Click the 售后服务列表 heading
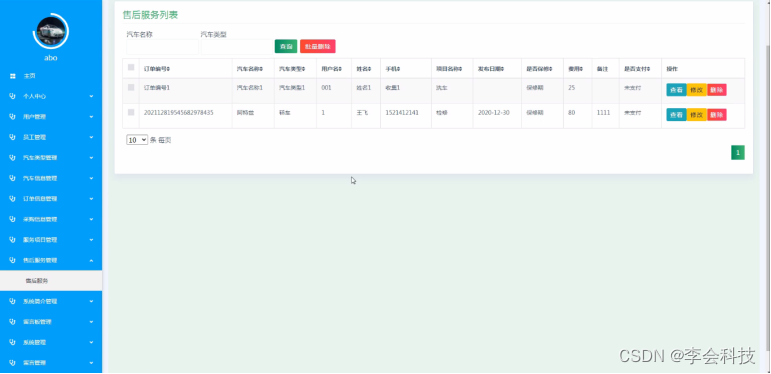 [150, 15]
